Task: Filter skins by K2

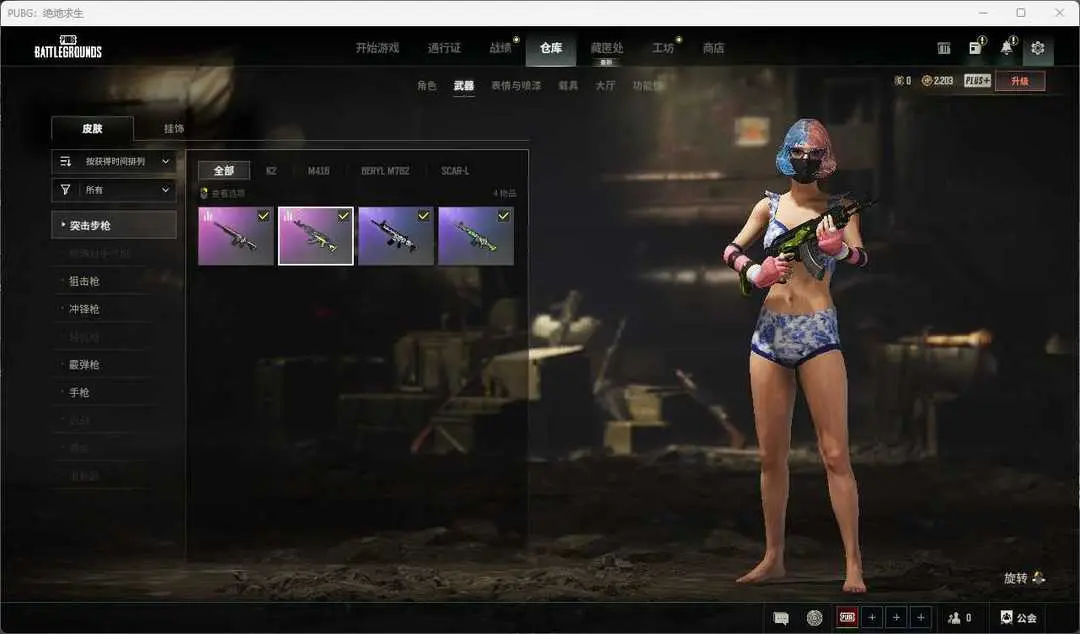Action: click(x=271, y=170)
